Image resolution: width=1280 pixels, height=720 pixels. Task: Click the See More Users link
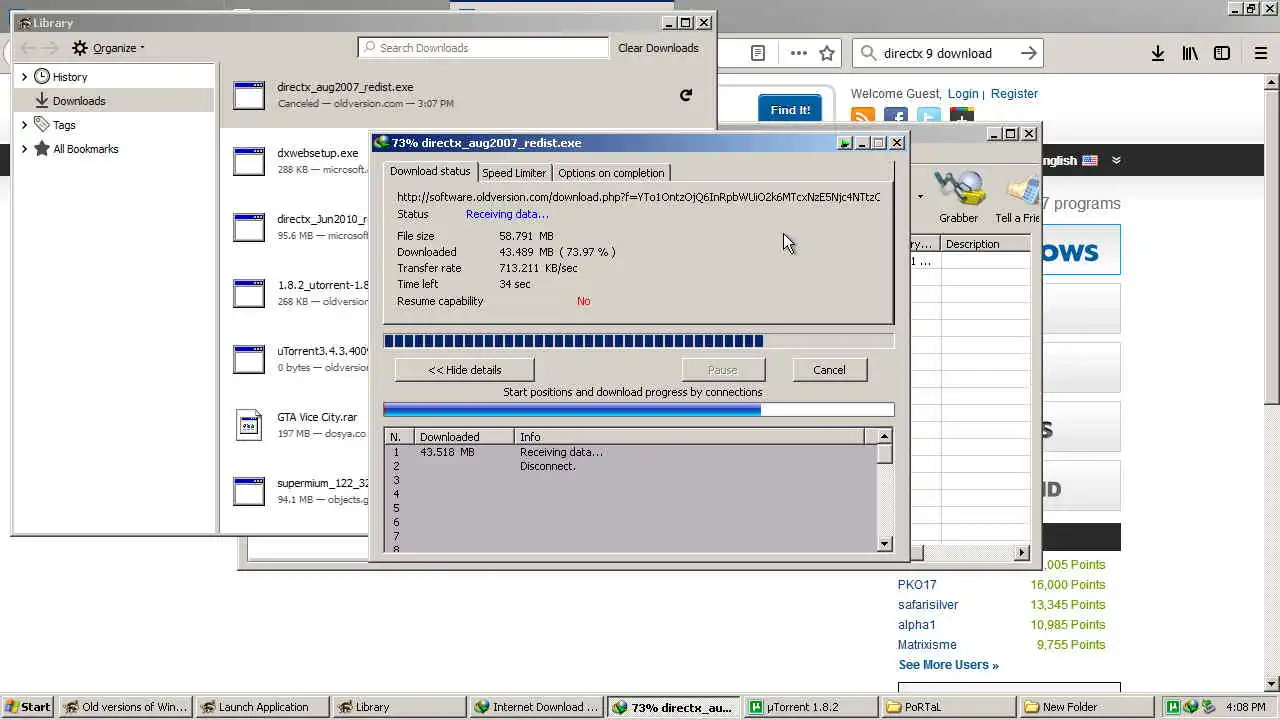point(948,665)
